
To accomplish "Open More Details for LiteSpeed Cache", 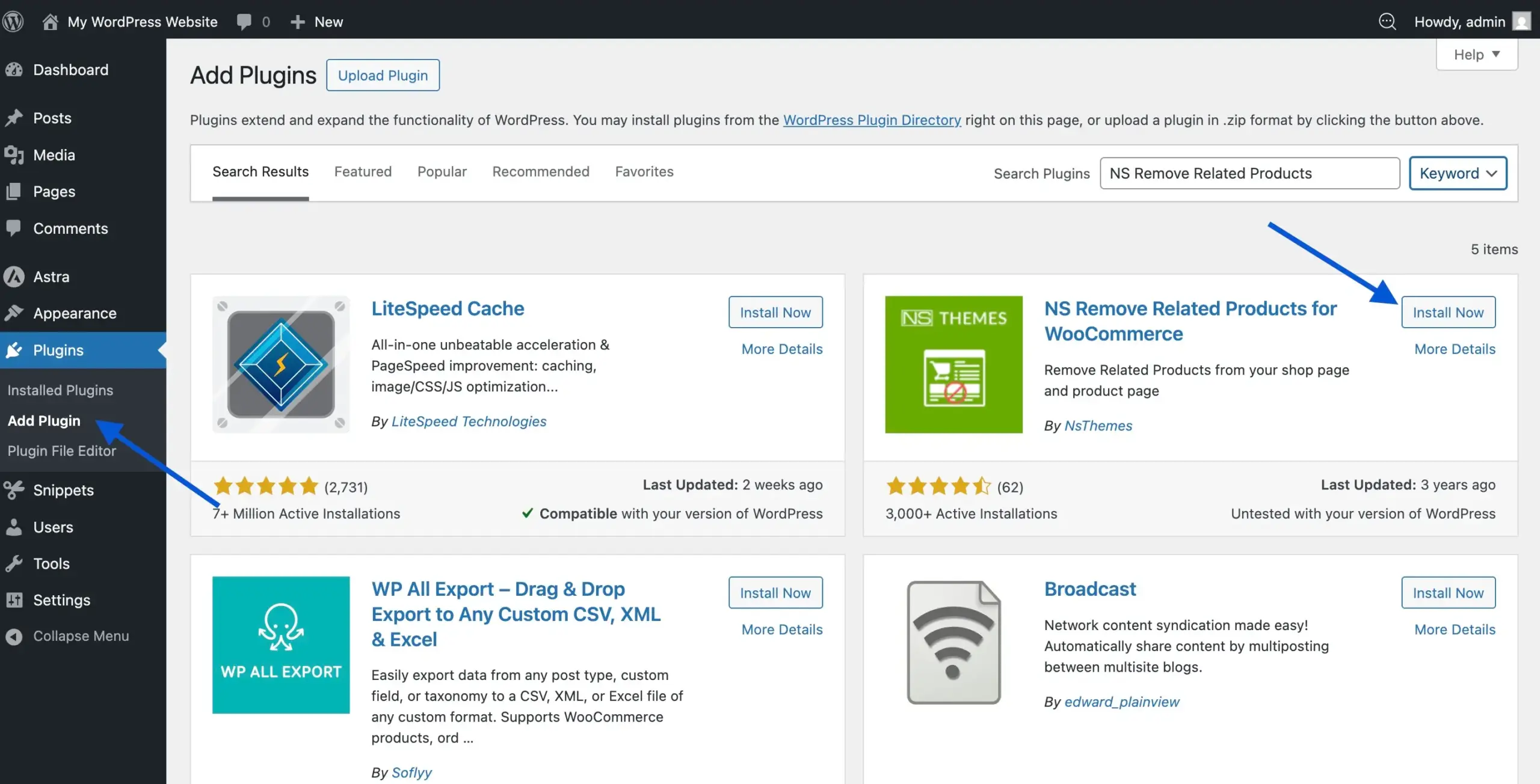I will 782,349.
